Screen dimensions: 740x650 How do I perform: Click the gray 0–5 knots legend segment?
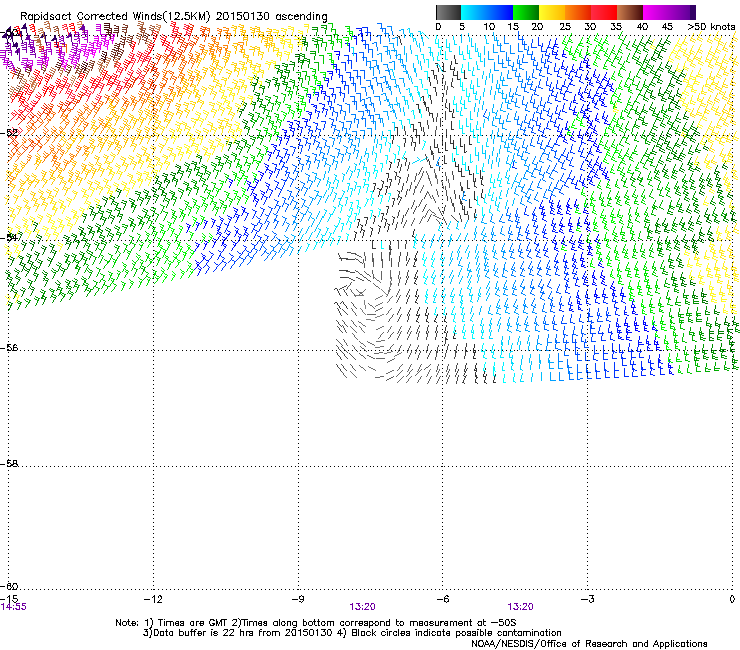(x=448, y=12)
